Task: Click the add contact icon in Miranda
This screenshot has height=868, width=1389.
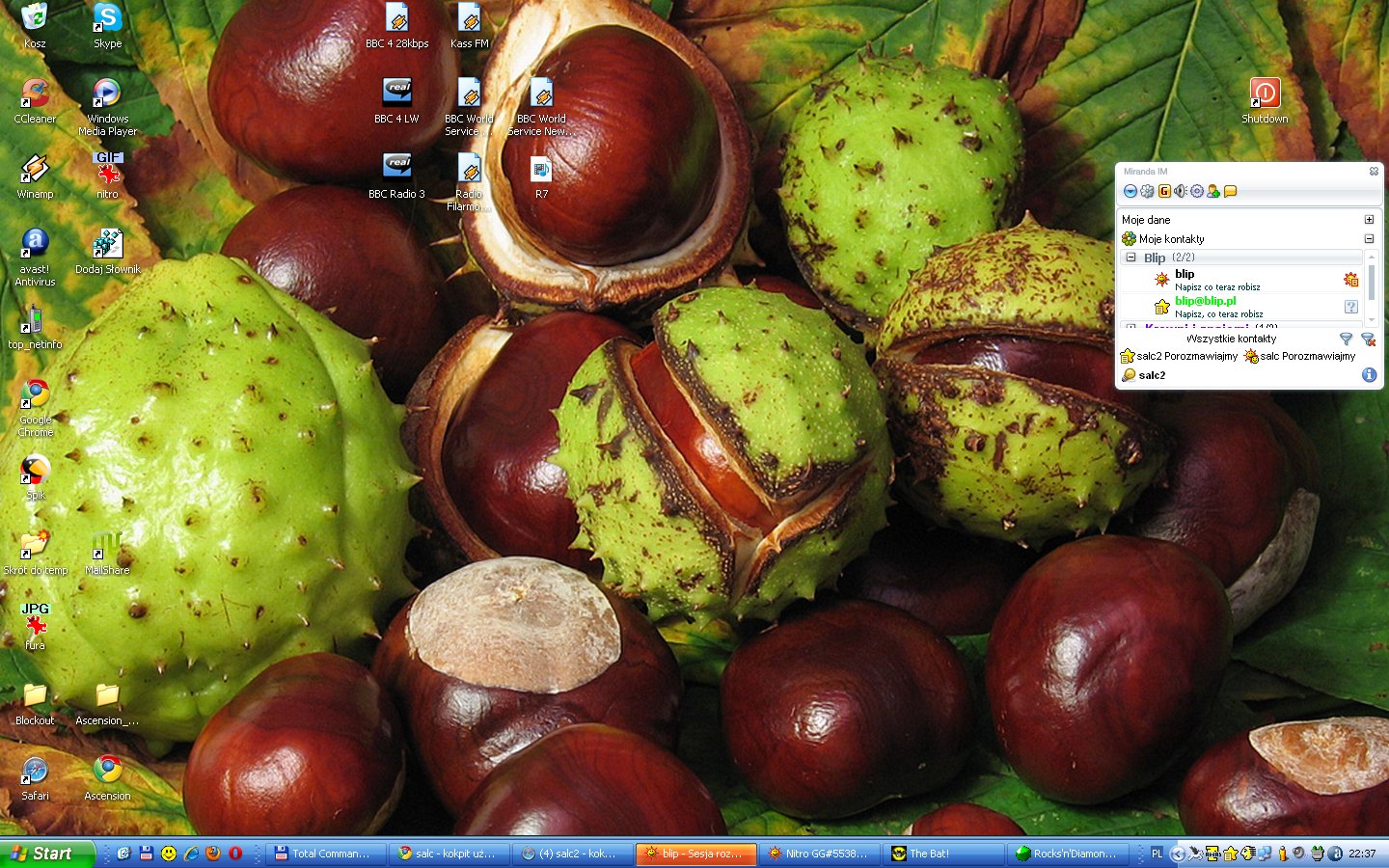Action: (1213, 191)
